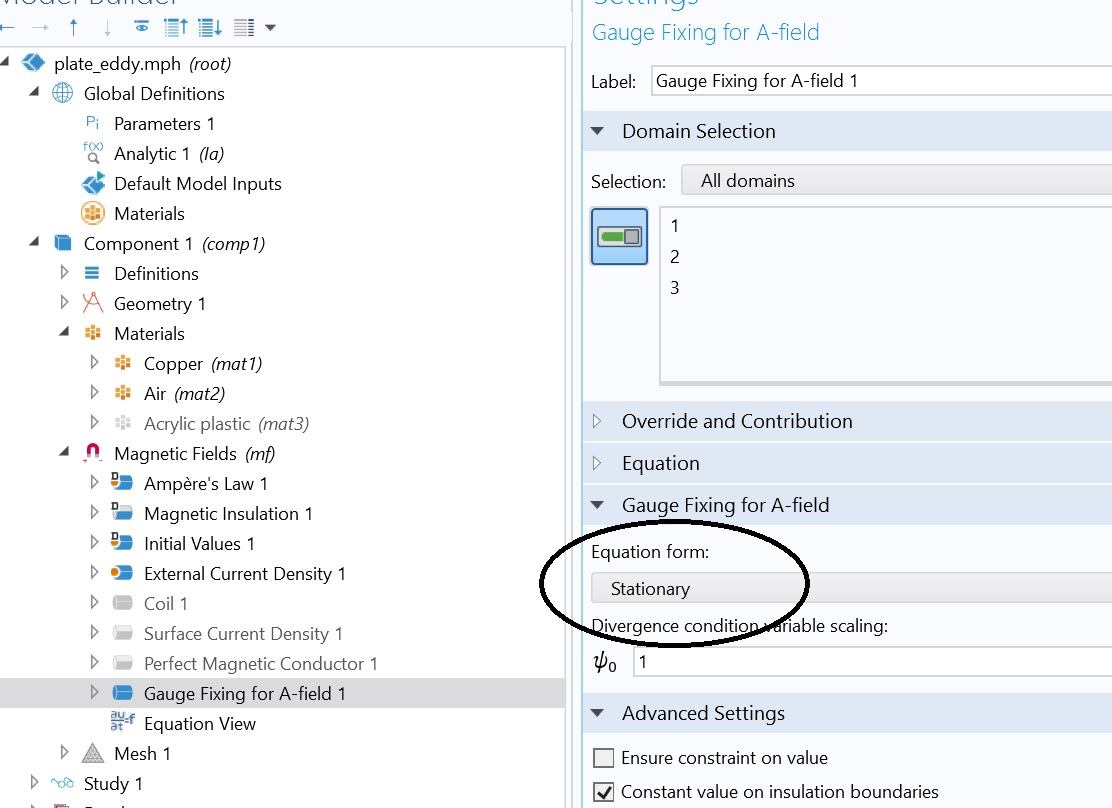The height and width of the screenshot is (808, 1112).
Task: Open the Equation View node
Action: click(199, 724)
